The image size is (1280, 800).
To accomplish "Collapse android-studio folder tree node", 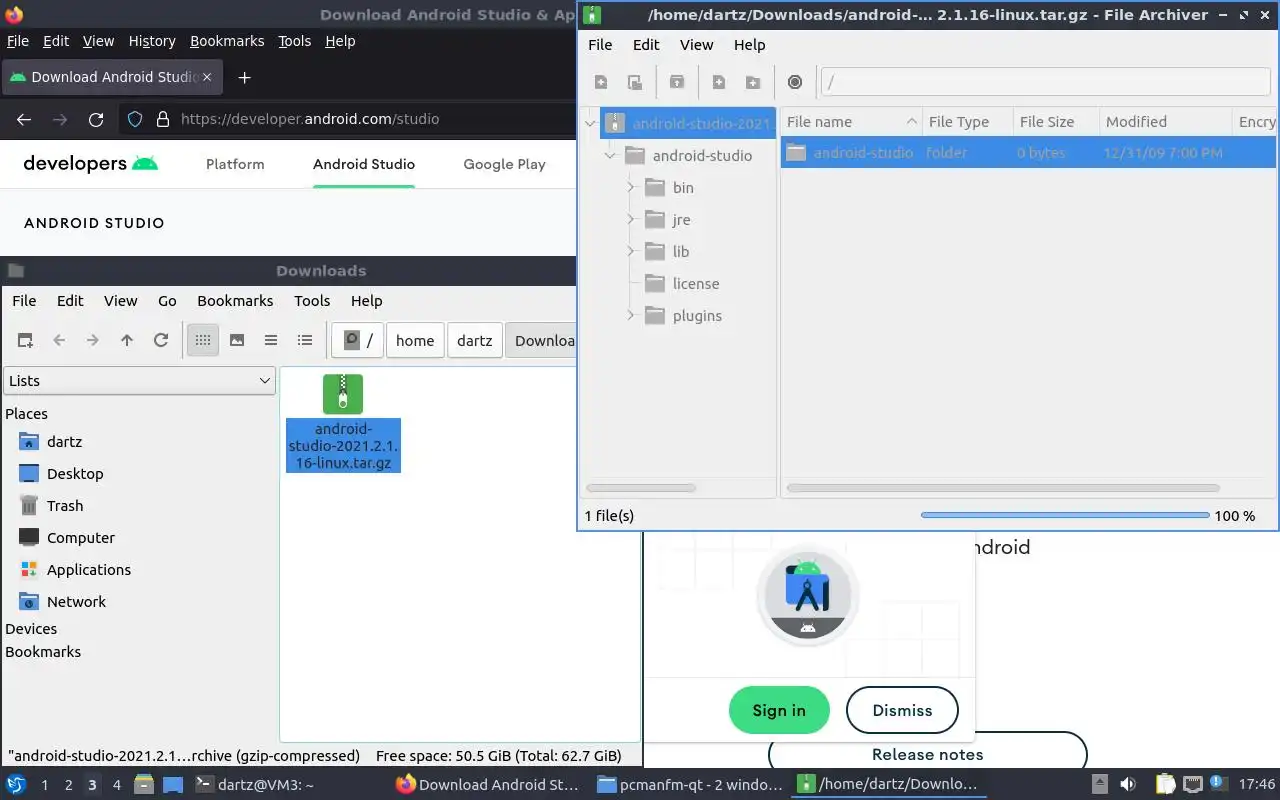I will coord(610,156).
